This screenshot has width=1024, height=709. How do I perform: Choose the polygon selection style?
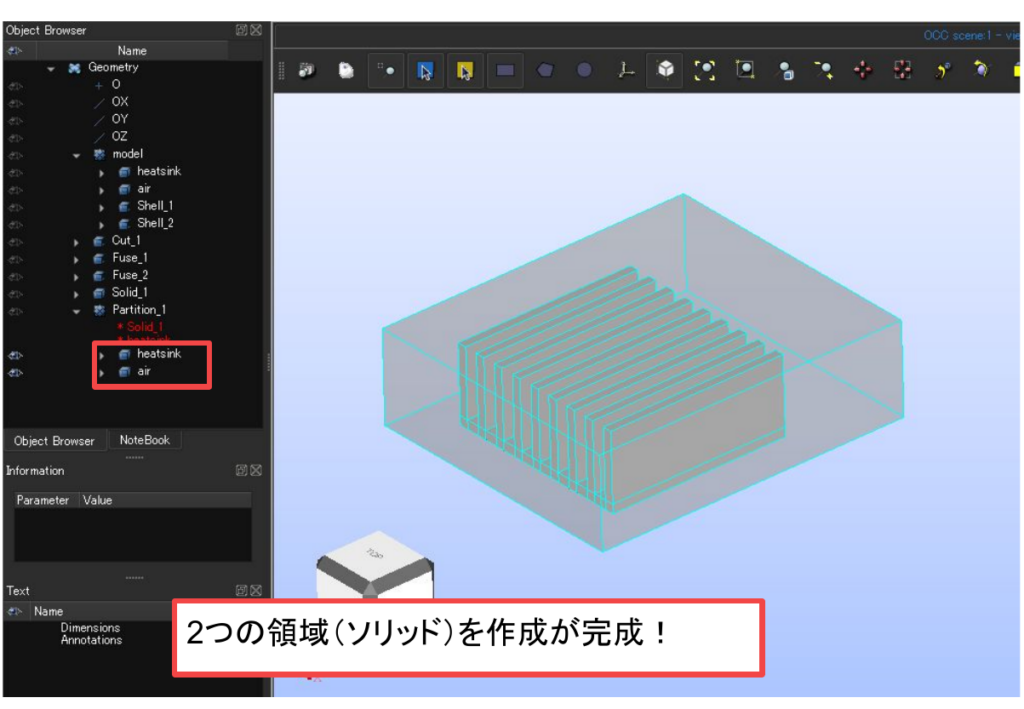pos(545,71)
